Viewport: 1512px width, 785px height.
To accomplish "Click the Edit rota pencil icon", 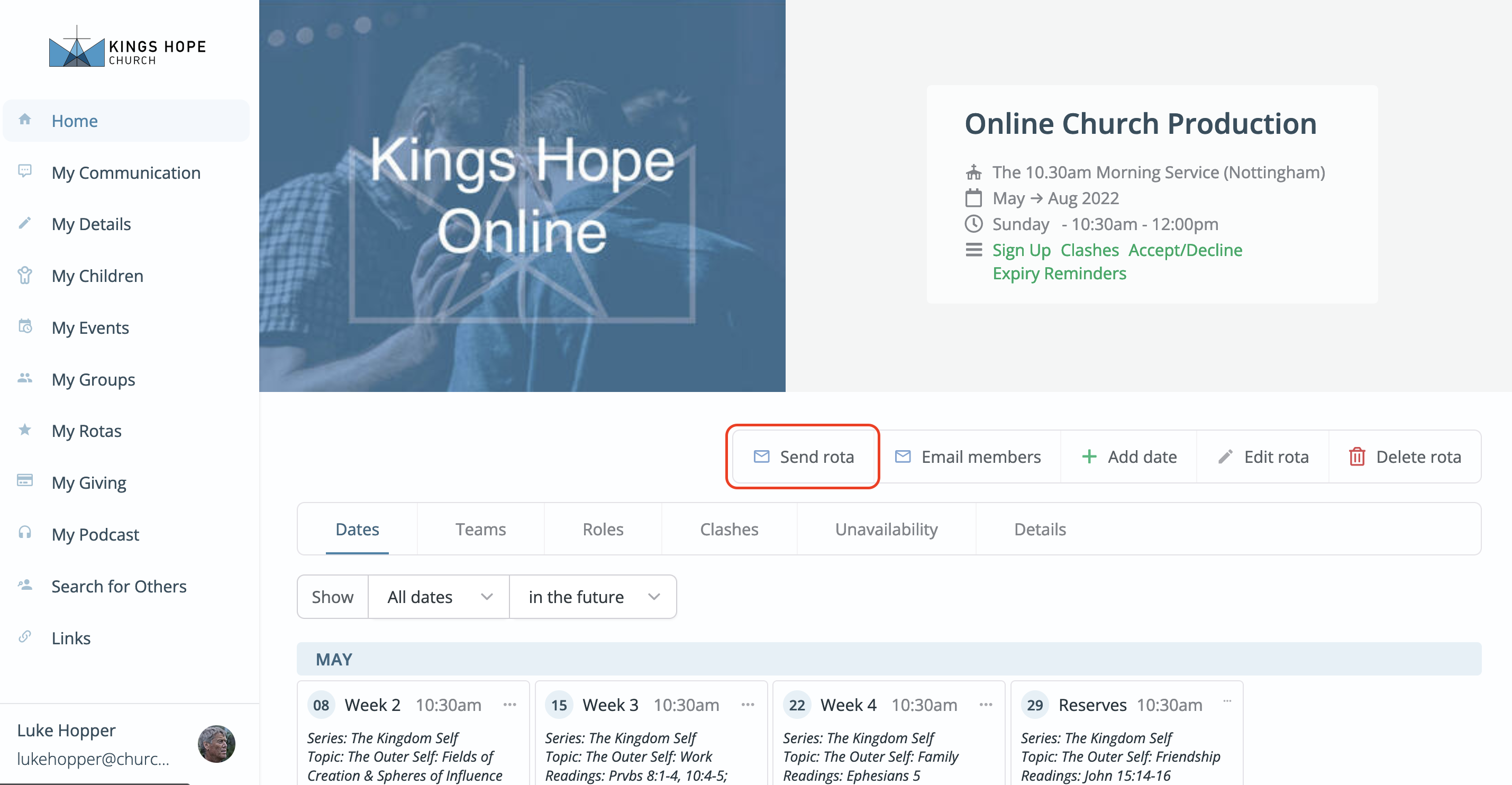I will 1225,457.
